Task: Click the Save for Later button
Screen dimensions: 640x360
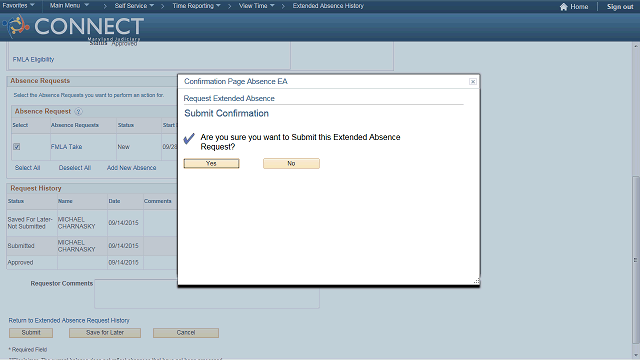Action: click(x=105, y=333)
